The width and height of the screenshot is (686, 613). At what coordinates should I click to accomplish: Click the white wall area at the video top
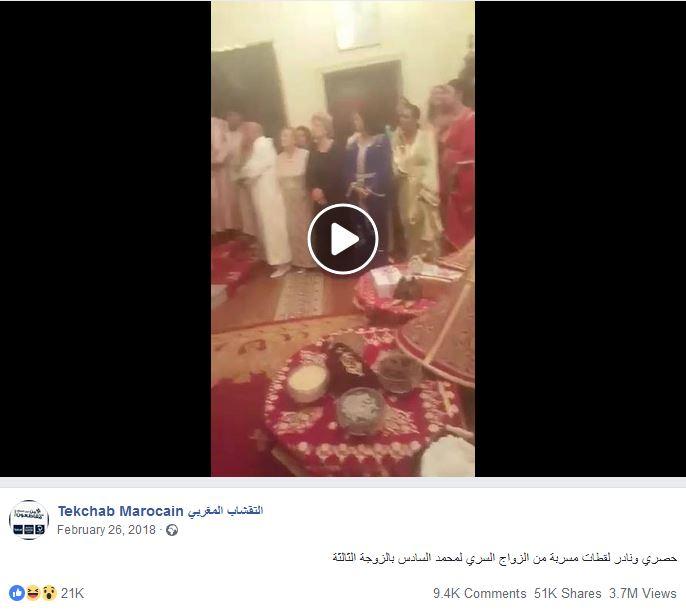pyautogui.click(x=306, y=31)
